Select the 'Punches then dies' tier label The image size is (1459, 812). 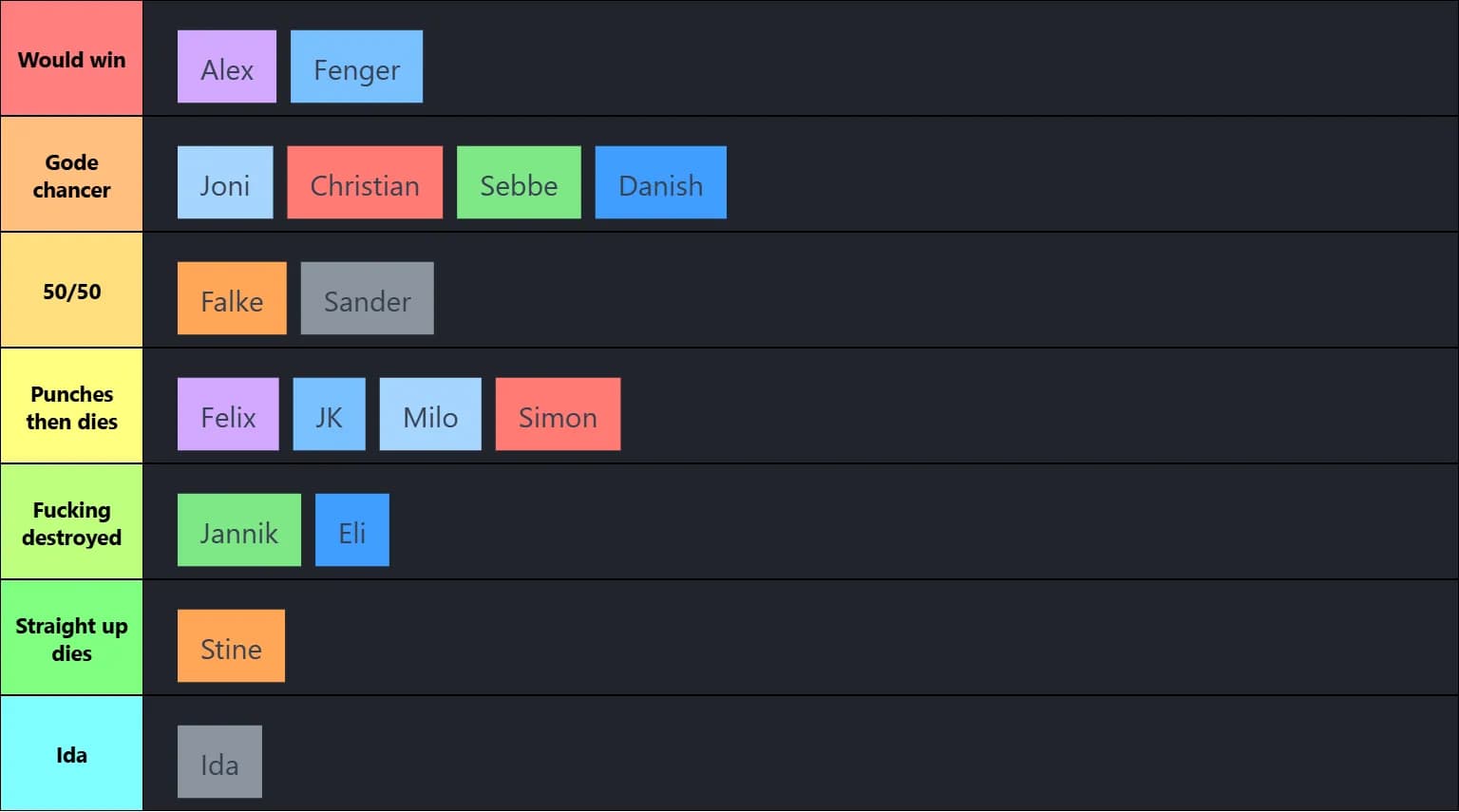pos(71,407)
